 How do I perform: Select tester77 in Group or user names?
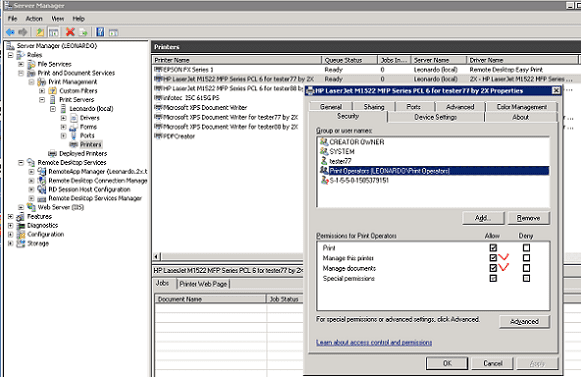(x=340, y=161)
